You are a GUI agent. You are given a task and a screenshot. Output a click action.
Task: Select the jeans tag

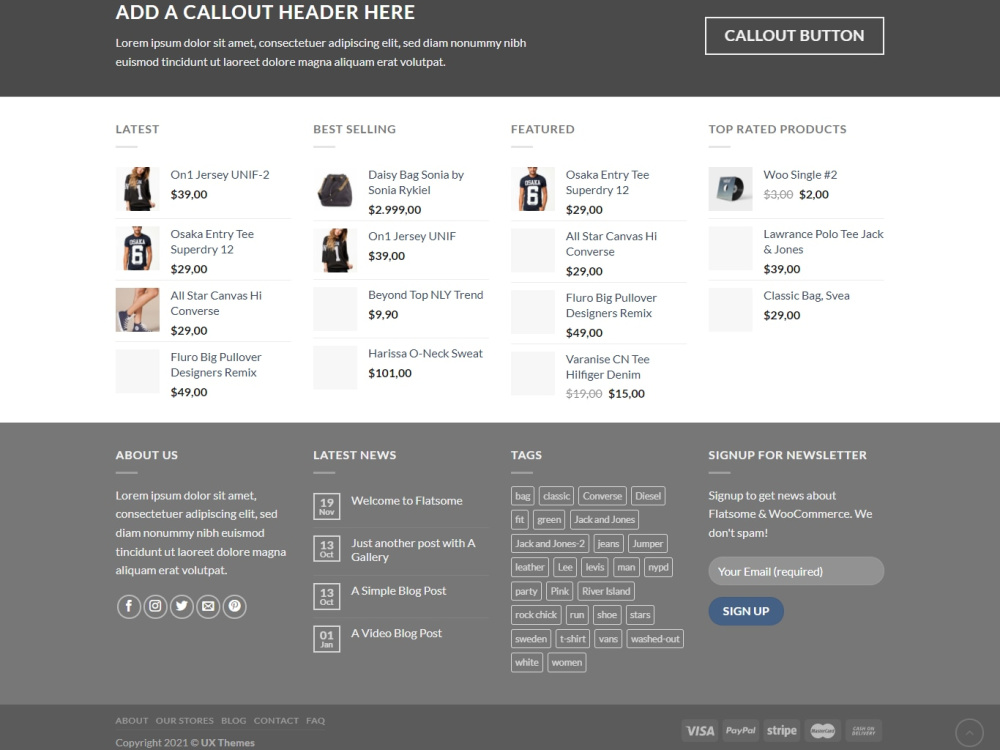tap(608, 544)
